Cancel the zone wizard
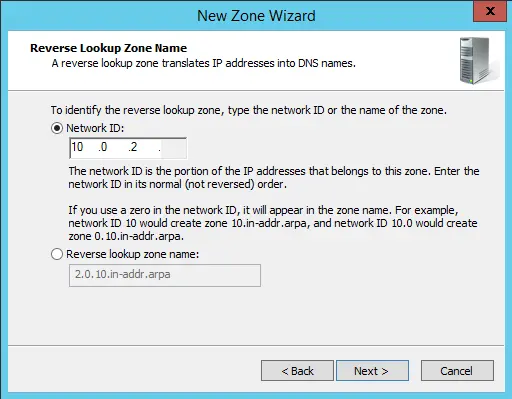Image resolution: width=512 pixels, height=399 pixels. coord(457,370)
